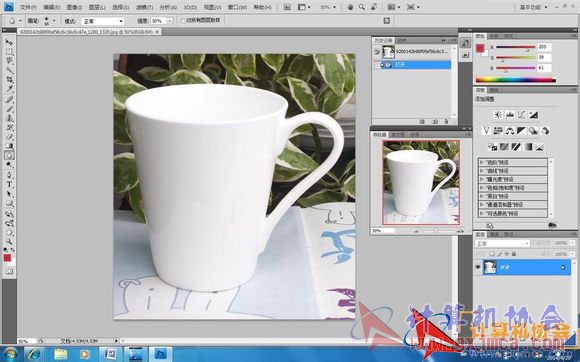Toggle the history snapshot source box
Screen dimensions: 580x362
[377, 52]
